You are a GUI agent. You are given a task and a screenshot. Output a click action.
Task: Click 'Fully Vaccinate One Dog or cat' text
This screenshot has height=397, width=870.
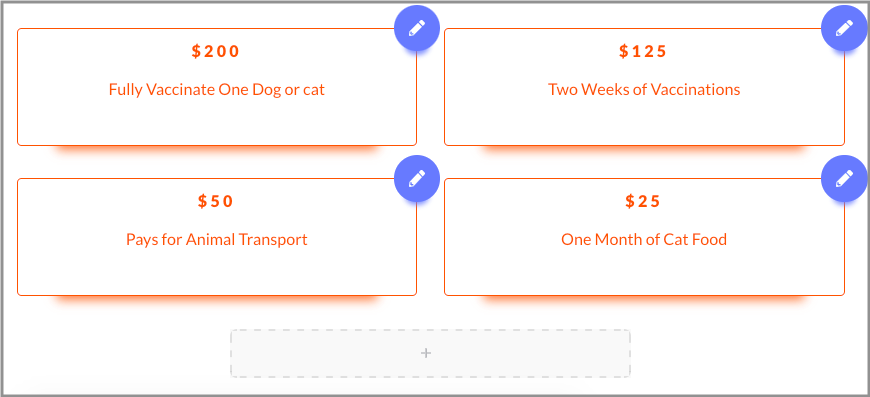point(216,89)
